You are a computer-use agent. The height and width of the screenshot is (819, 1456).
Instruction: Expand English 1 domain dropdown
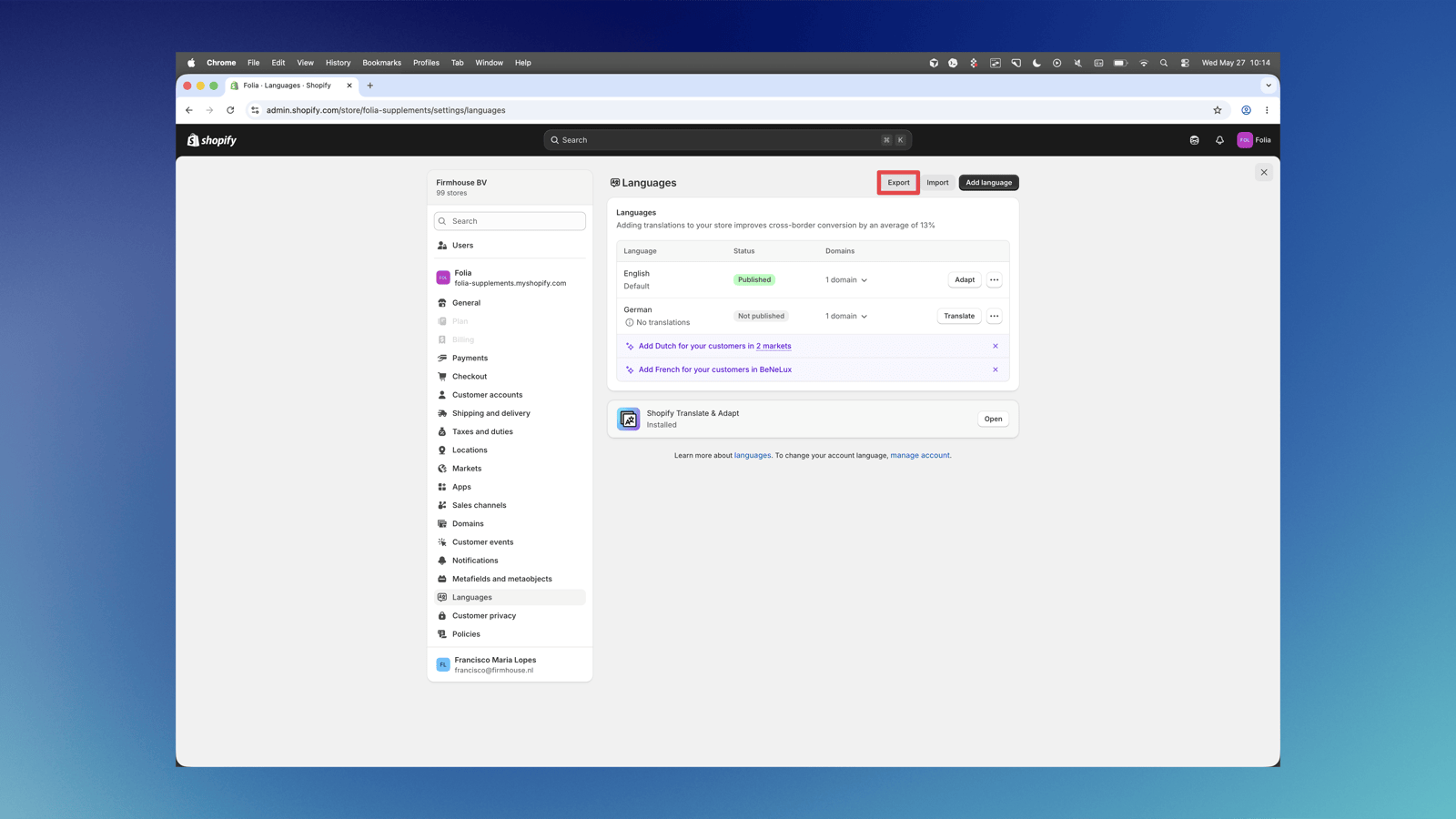tap(846, 279)
